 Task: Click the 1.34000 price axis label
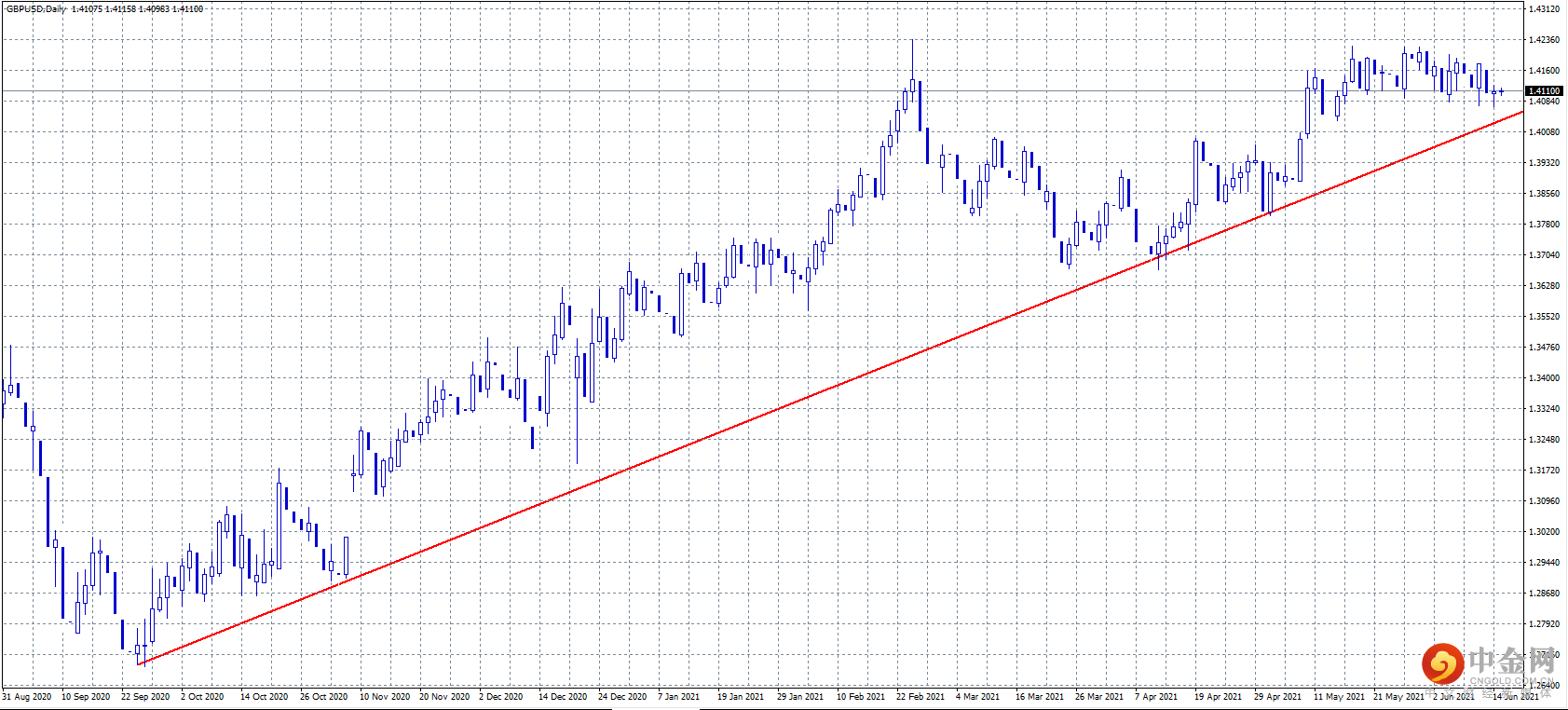pyautogui.click(x=1545, y=378)
